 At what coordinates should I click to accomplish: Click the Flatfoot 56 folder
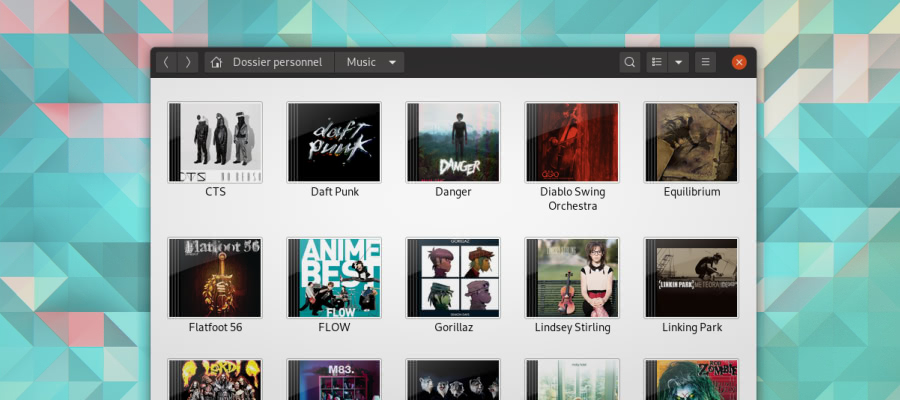click(x=215, y=277)
